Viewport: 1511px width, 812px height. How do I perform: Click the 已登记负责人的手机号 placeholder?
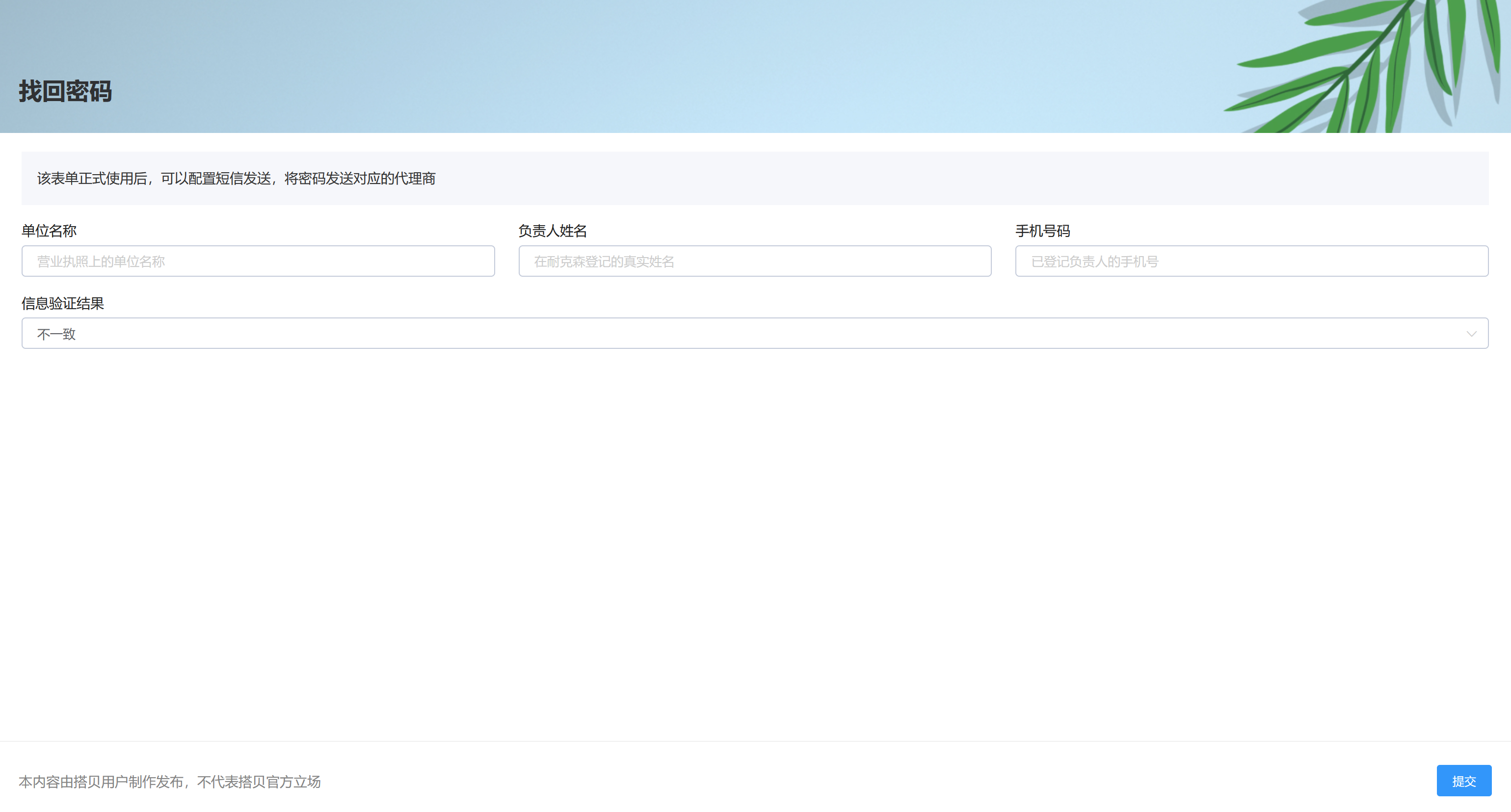click(x=1094, y=262)
